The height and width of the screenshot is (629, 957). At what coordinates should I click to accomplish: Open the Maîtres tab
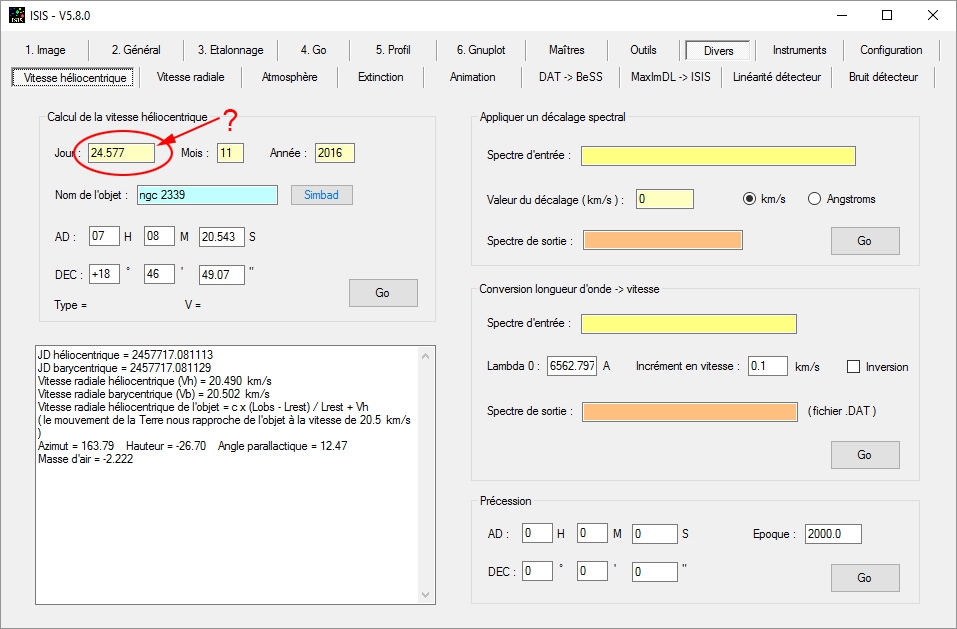click(566, 50)
